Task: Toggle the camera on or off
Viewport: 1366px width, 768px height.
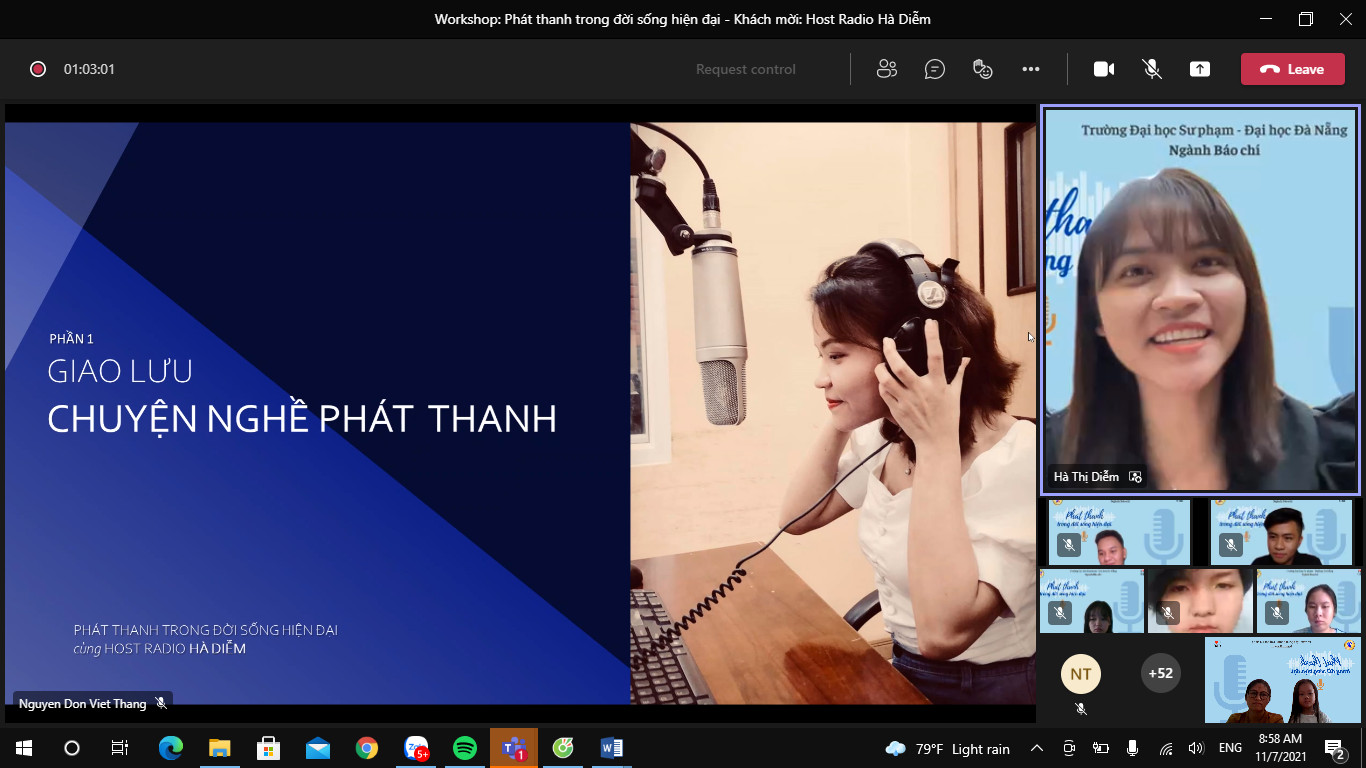Action: coord(1104,69)
